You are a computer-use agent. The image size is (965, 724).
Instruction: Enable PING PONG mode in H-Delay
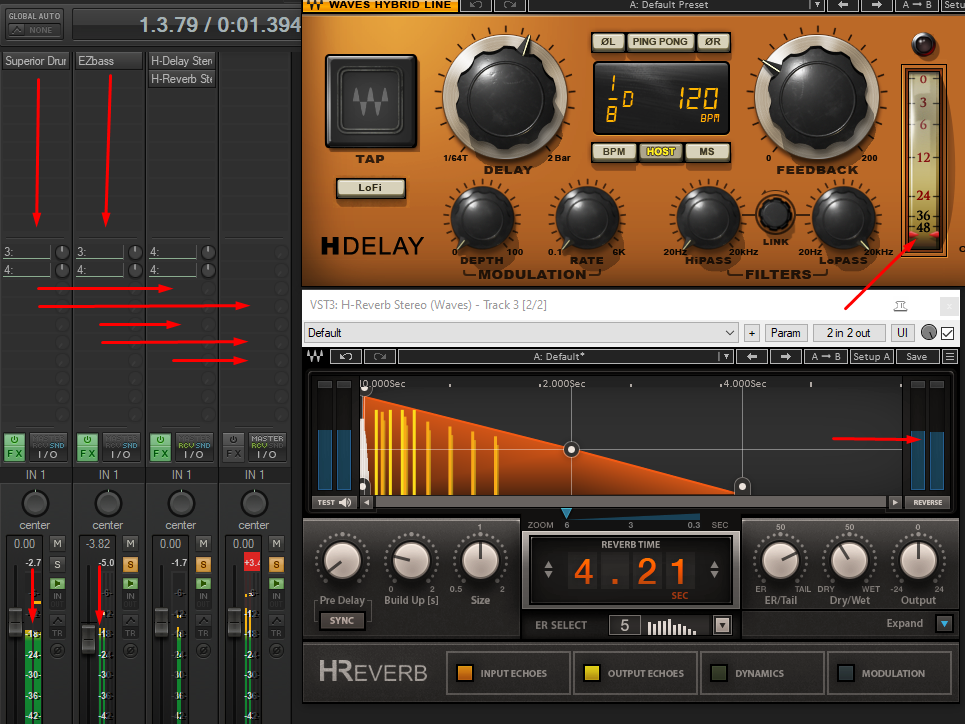(x=660, y=42)
